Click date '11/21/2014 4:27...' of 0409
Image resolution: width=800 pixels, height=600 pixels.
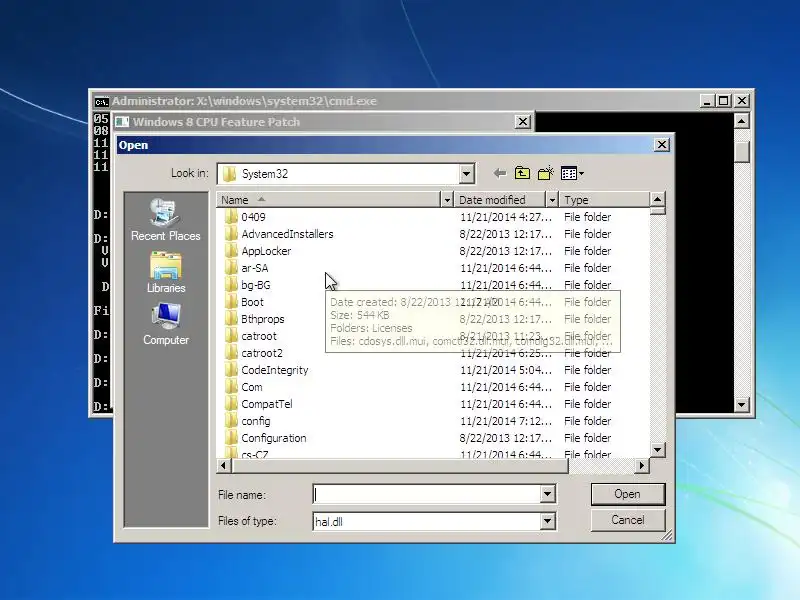pos(506,217)
